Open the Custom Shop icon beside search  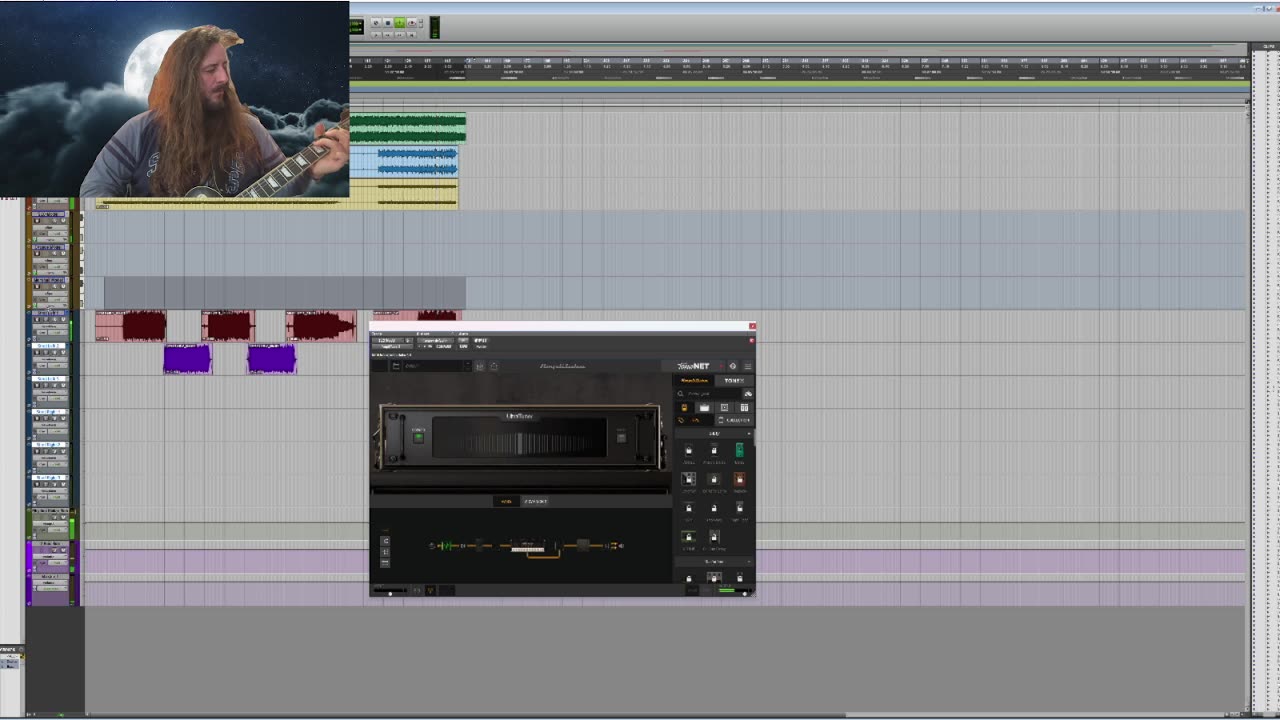click(747, 394)
